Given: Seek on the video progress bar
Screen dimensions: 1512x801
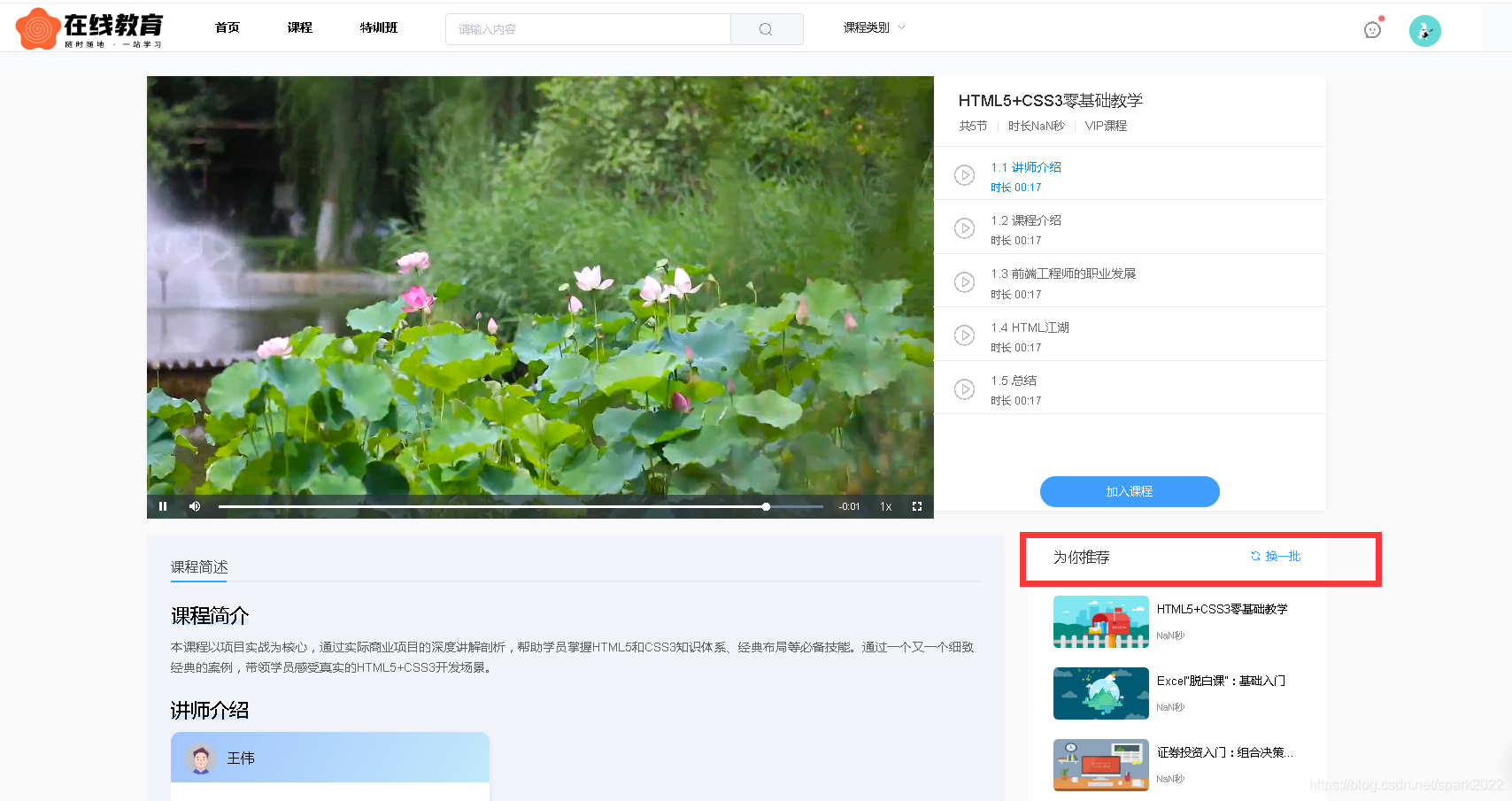Looking at the screenshot, I should click(521, 506).
